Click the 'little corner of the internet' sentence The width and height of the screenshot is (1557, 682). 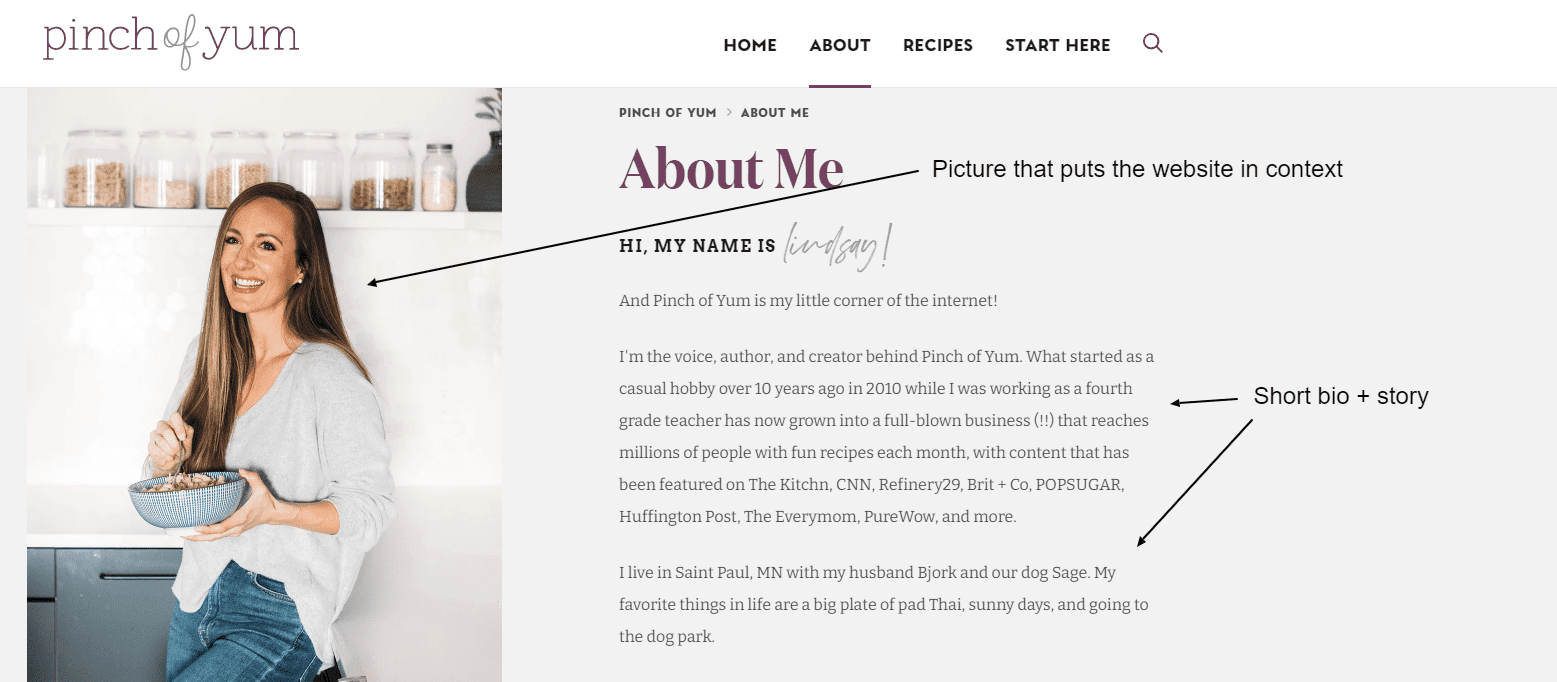(808, 300)
